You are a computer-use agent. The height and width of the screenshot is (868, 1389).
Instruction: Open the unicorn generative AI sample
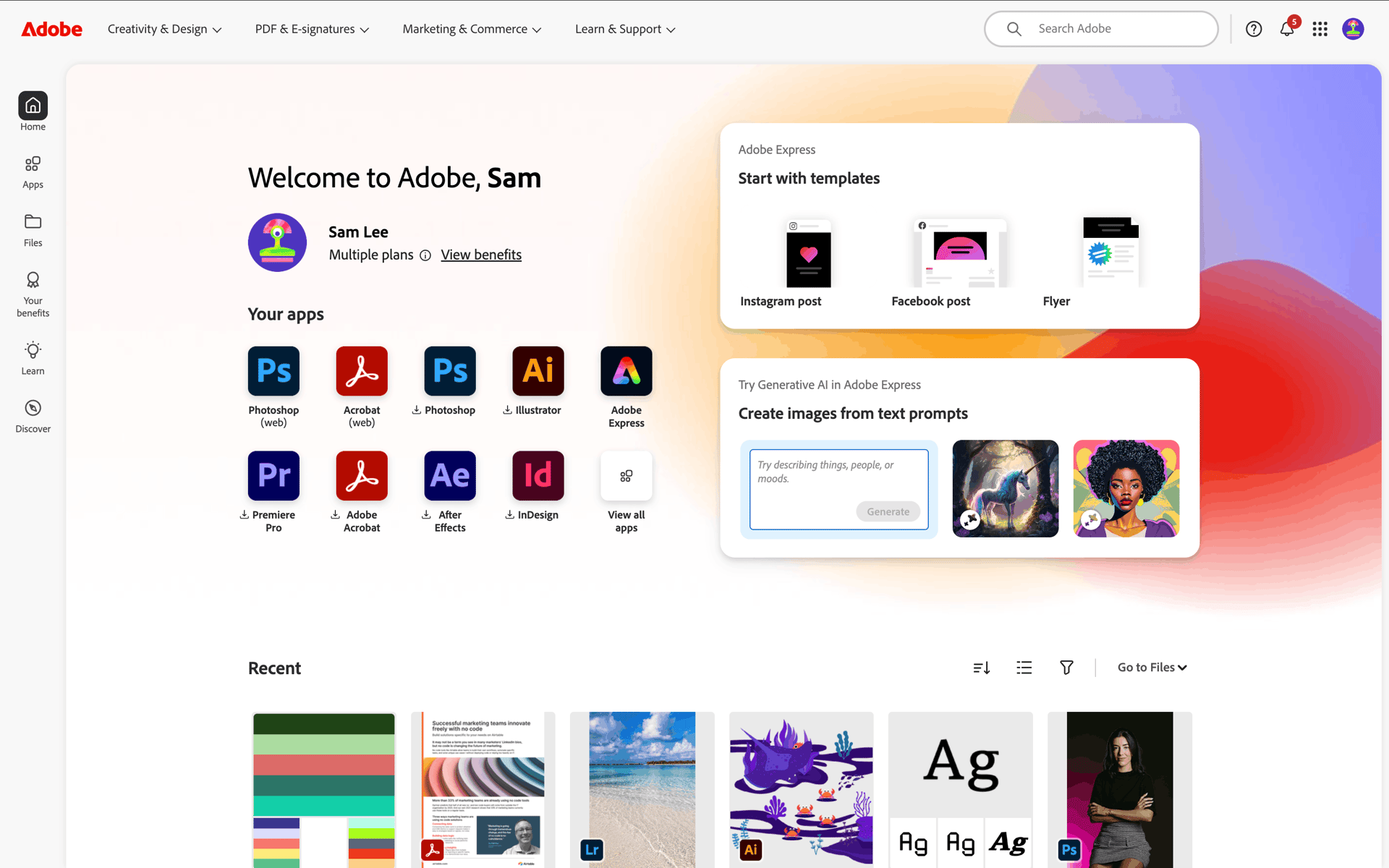[1005, 488]
